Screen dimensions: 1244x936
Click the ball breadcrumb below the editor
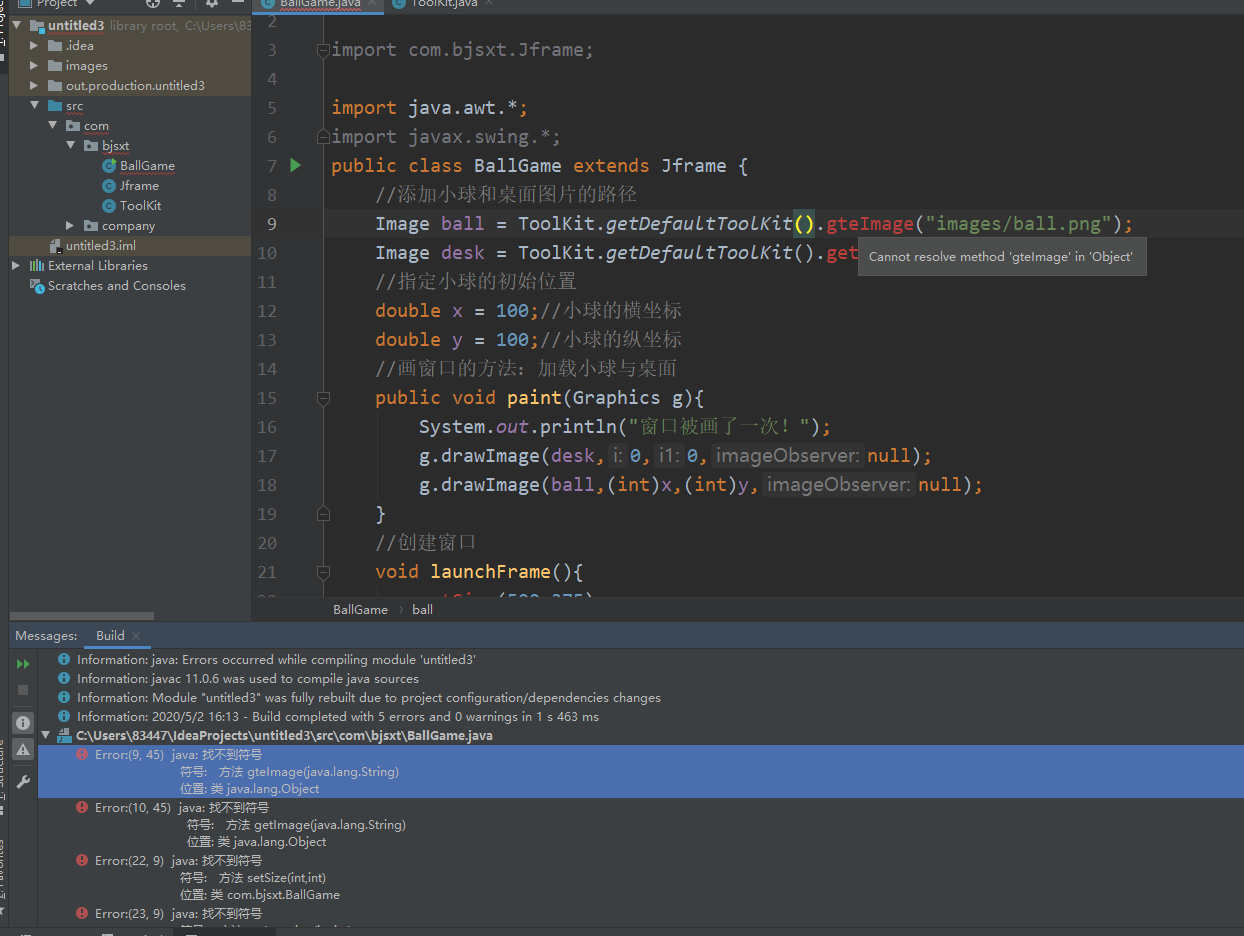423,609
